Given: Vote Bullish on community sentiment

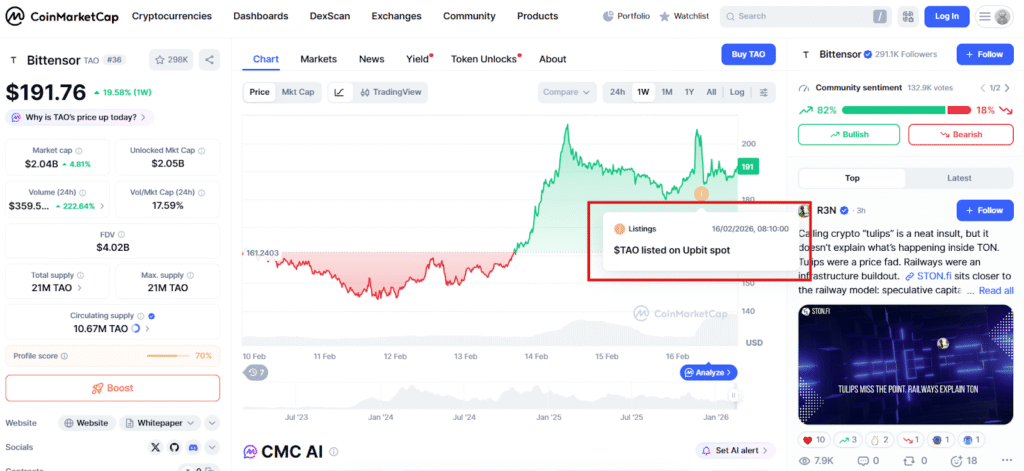Looking at the screenshot, I should tap(848, 134).
